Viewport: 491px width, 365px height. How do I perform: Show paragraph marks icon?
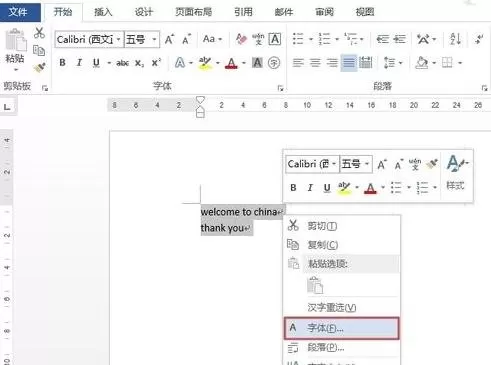[479, 39]
